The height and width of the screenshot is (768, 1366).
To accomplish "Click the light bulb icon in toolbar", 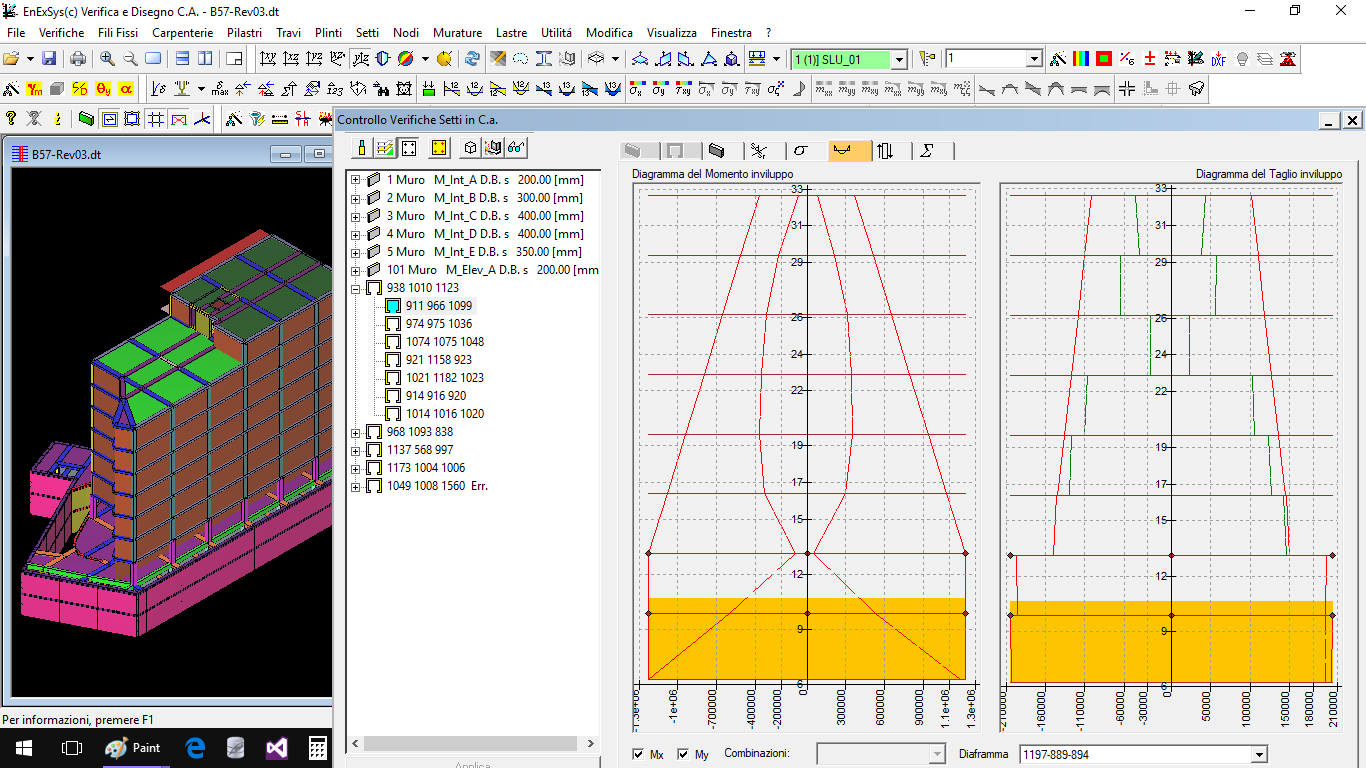I will [1242, 59].
